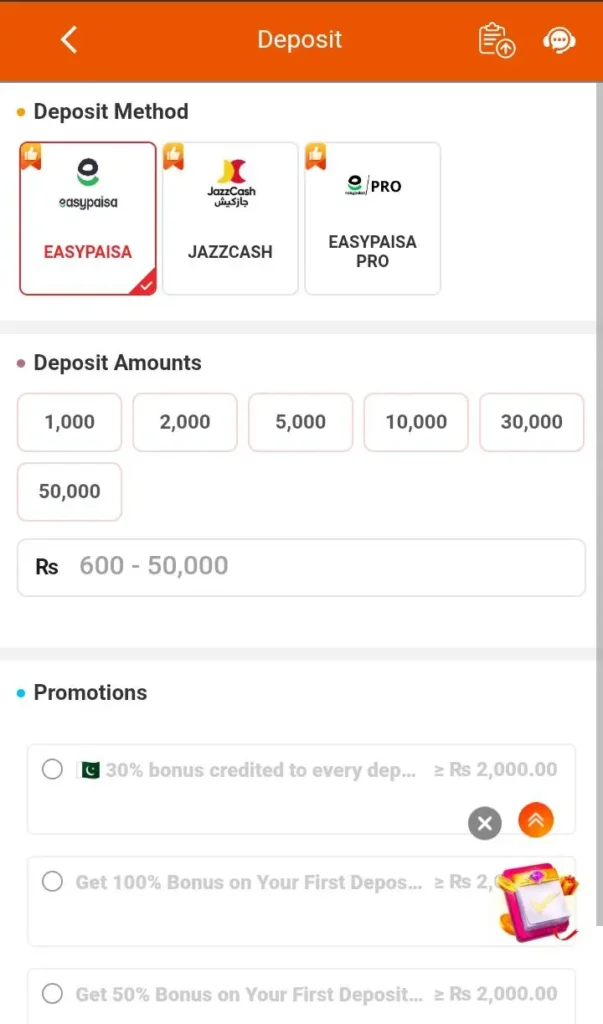Go back using the header arrow
603x1024 pixels.
[68, 40]
